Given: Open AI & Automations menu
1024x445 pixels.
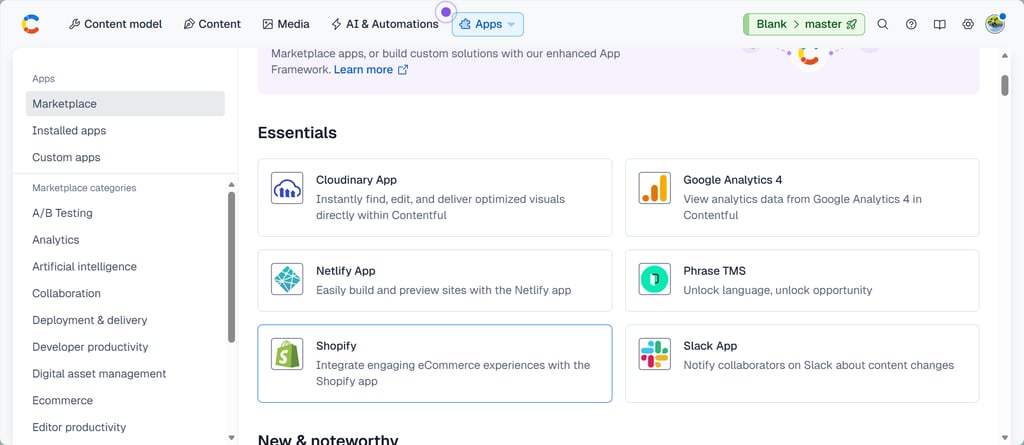Looking at the screenshot, I should [x=385, y=24].
